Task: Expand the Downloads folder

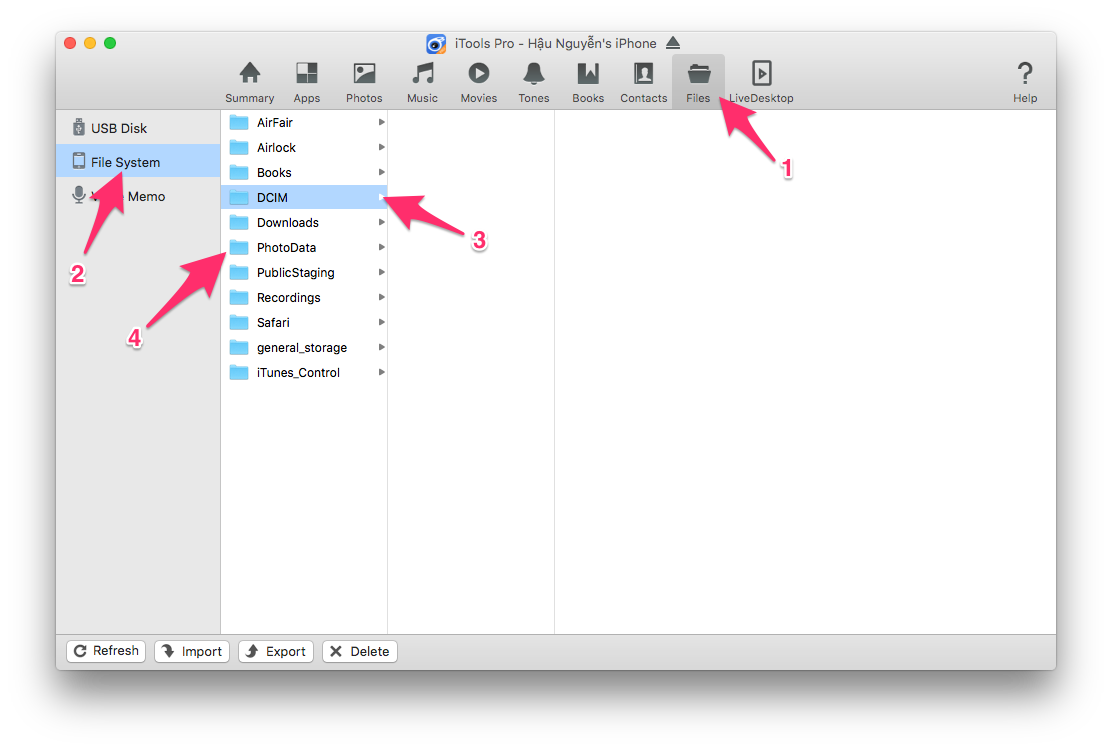Action: [380, 222]
